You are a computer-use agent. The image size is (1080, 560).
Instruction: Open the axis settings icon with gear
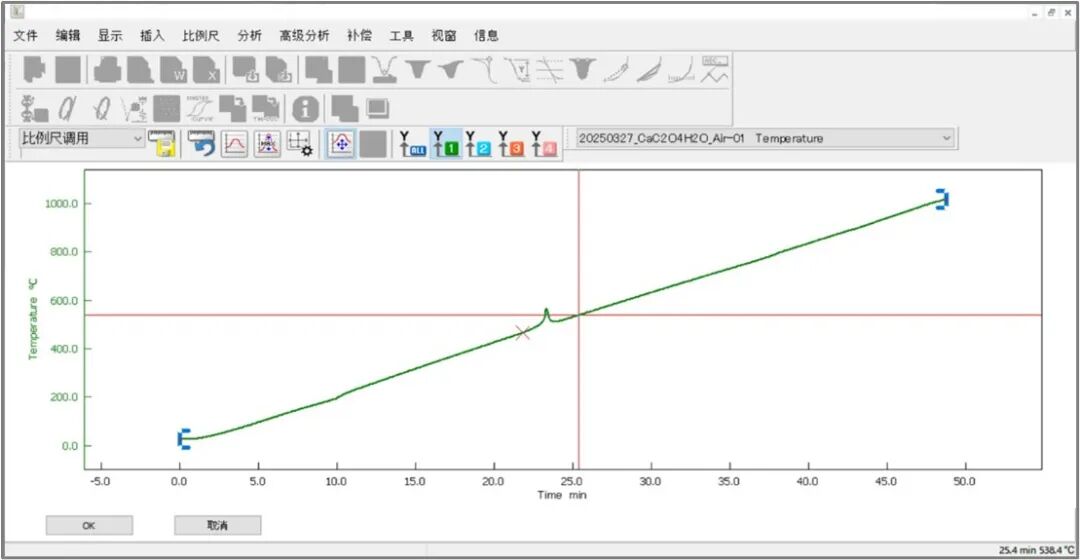click(300, 144)
